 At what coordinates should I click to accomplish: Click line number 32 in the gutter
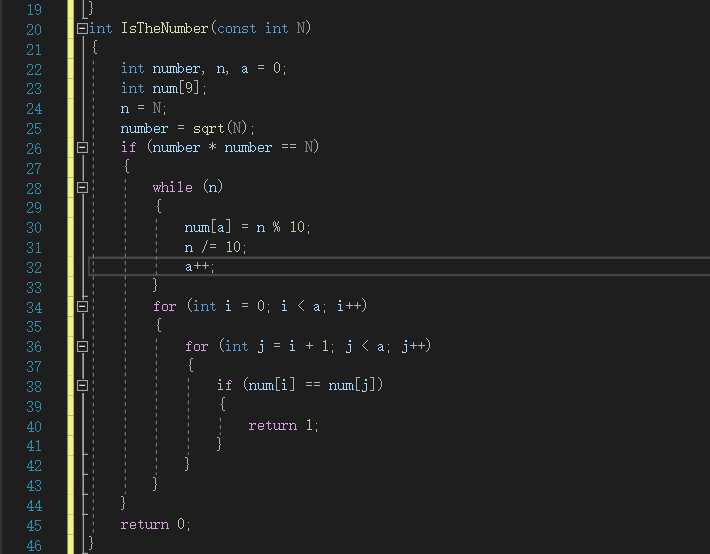[34, 268]
